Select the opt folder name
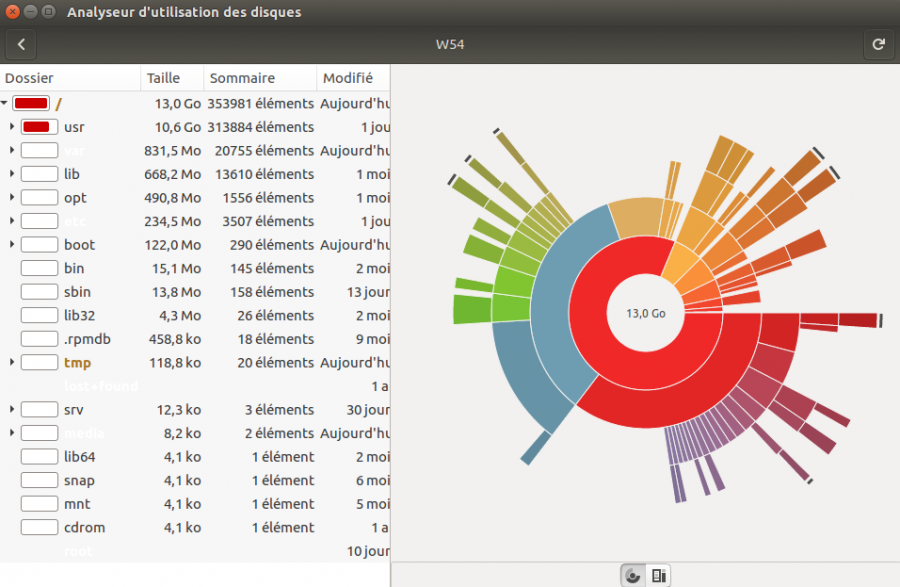Image resolution: width=900 pixels, height=587 pixels. tap(75, 198)
